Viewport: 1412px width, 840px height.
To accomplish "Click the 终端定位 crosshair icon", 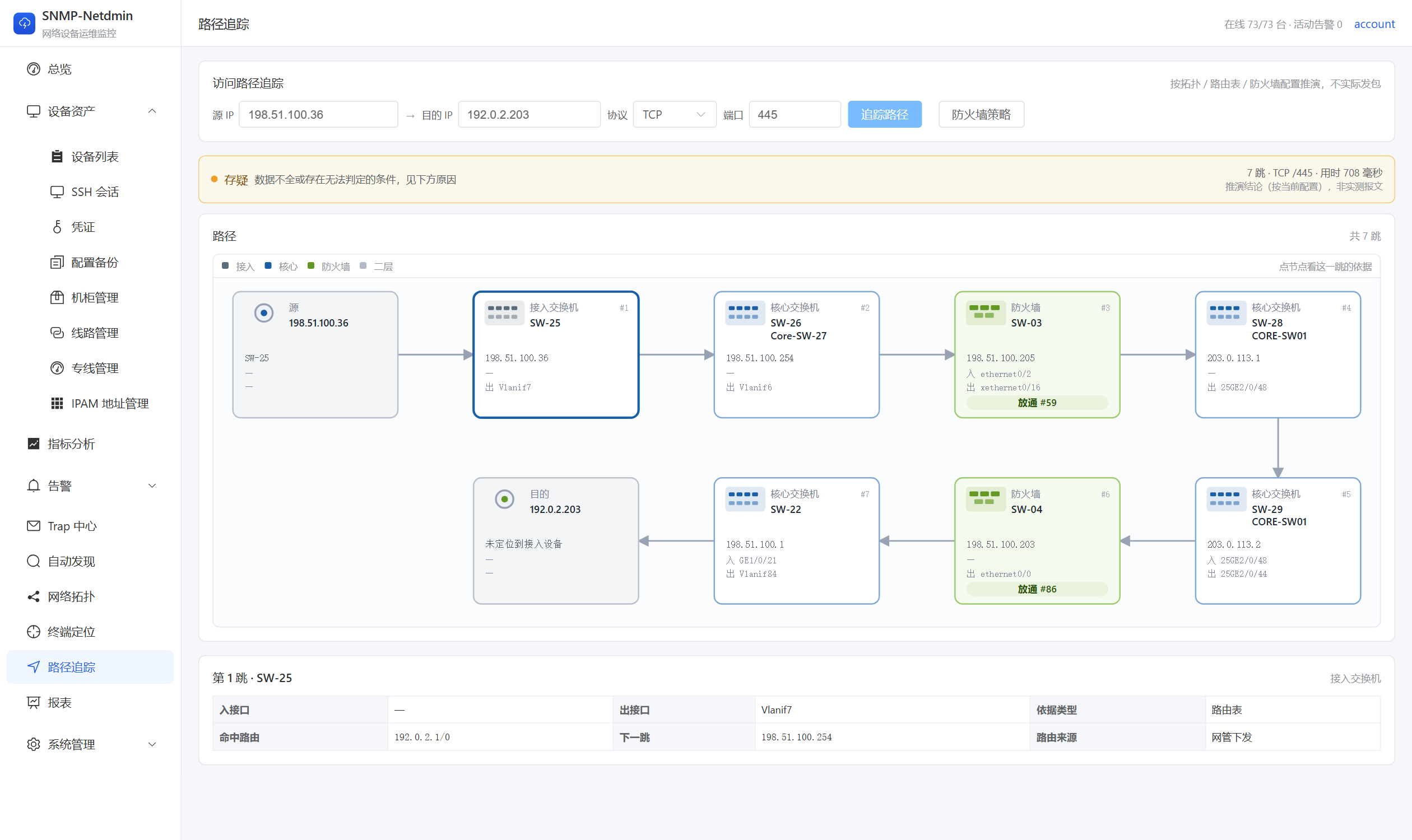I will tap(34, 631).
